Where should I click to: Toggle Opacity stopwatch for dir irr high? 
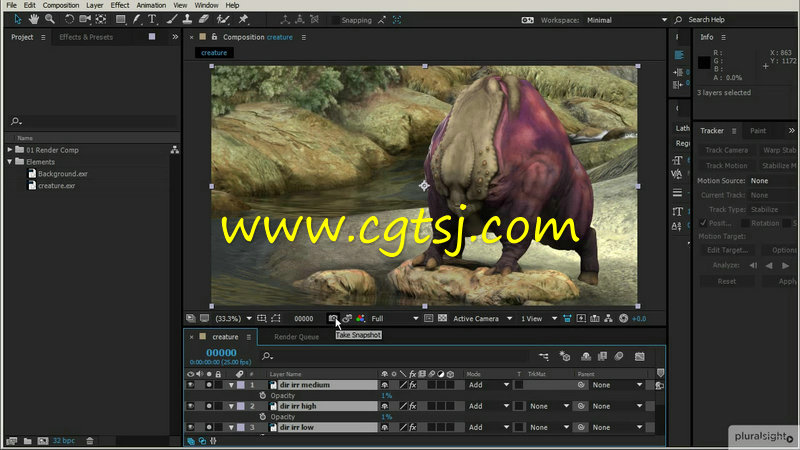click(x=262, y=417)
